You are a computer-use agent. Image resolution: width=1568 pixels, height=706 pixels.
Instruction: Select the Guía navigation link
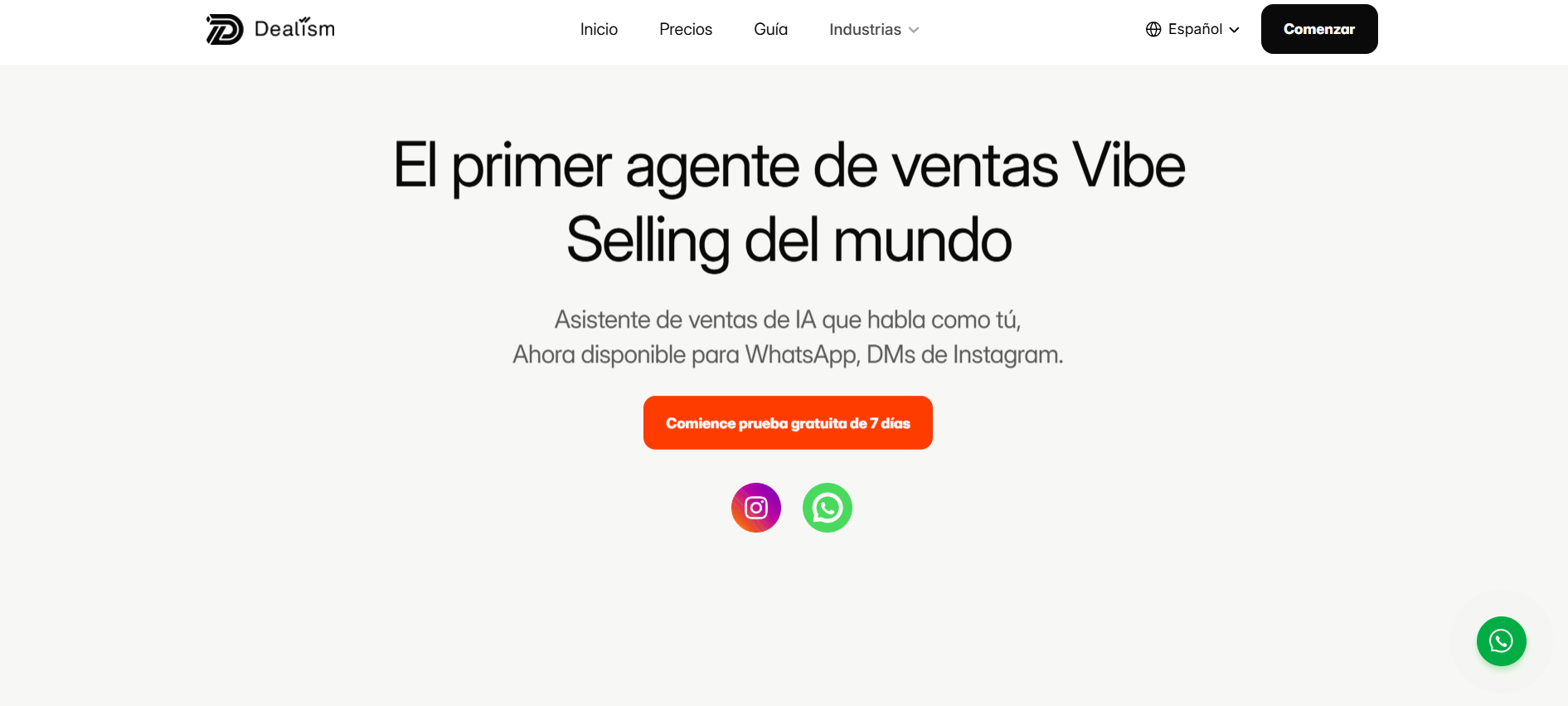770,29
